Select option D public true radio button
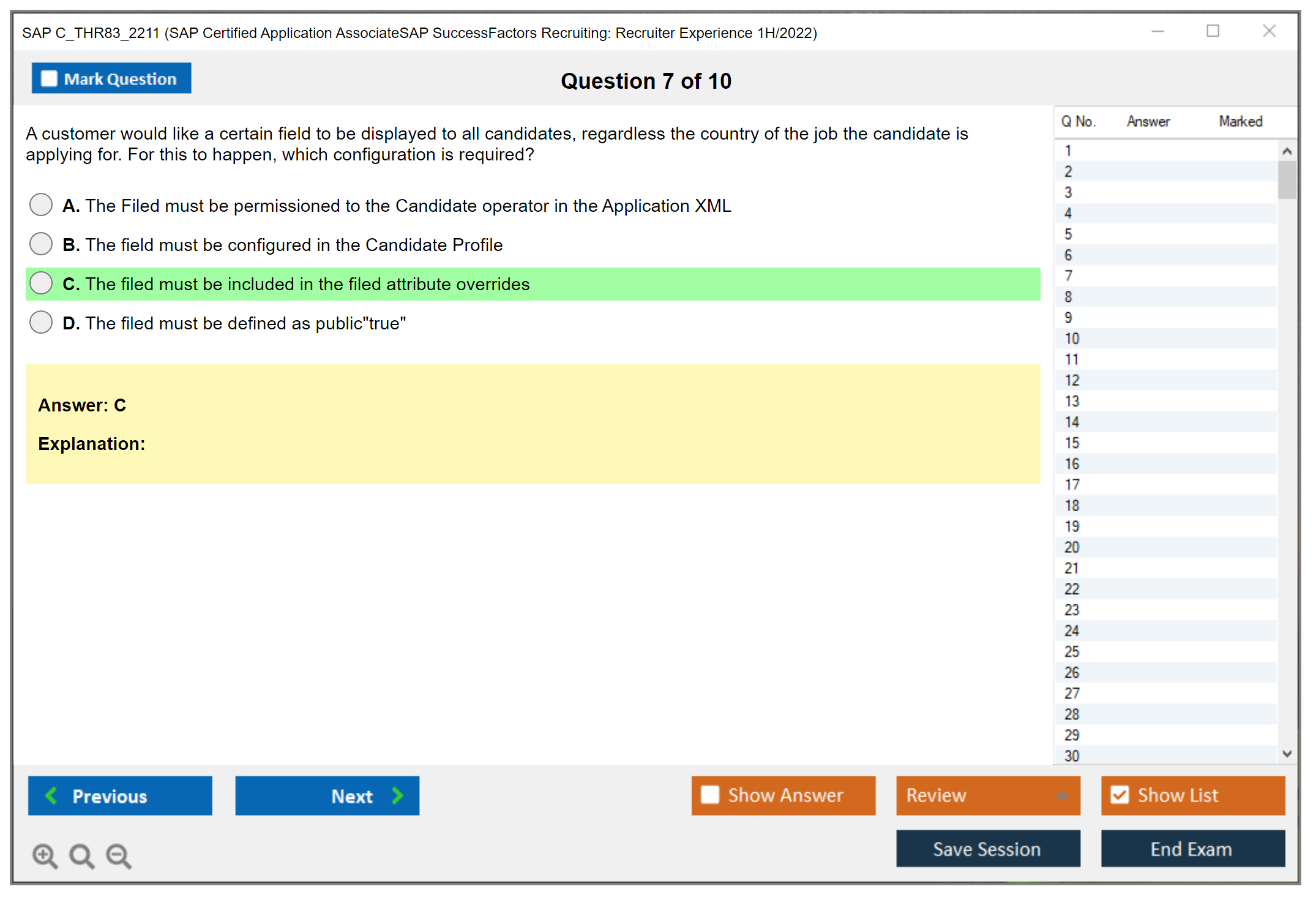 [x=41, y=322]
